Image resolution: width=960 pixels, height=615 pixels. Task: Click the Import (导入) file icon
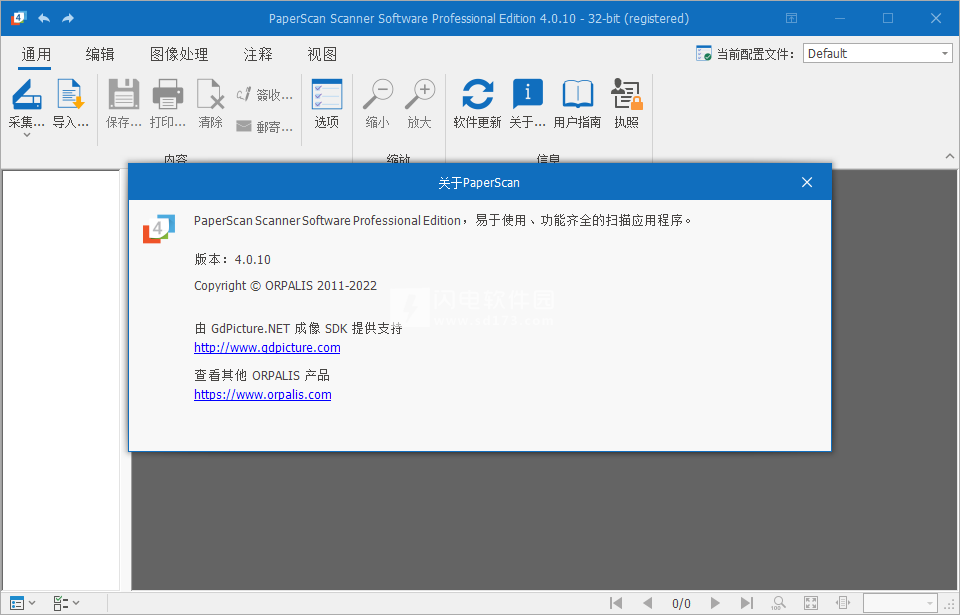coord(70,95)
